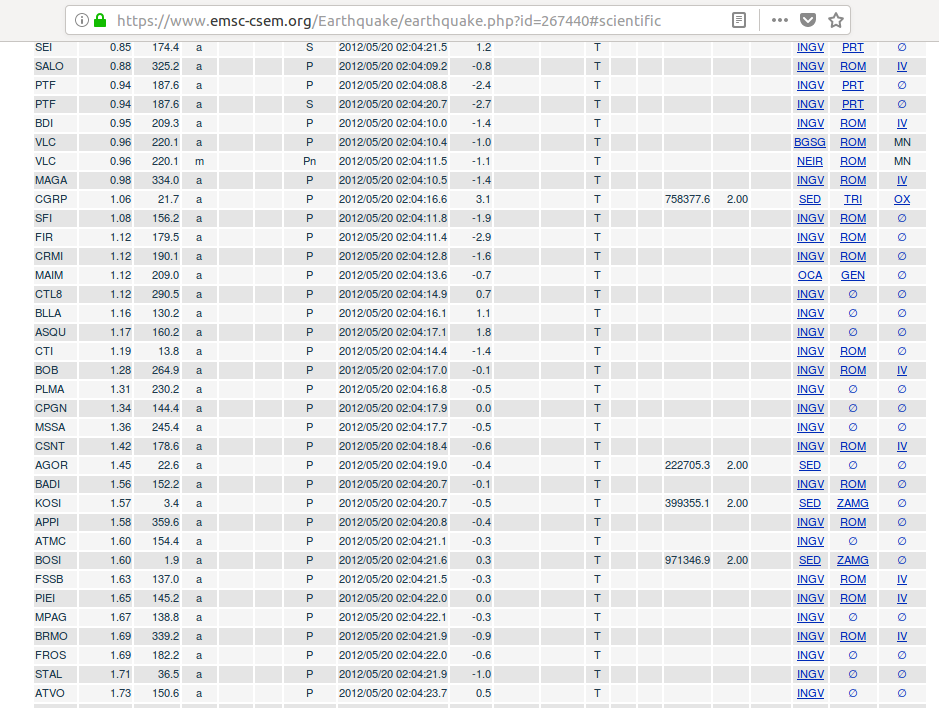This screenshot has width=939, height=708.
Task: Toggle reader view icon in address bar
Action: coord(738,20)
